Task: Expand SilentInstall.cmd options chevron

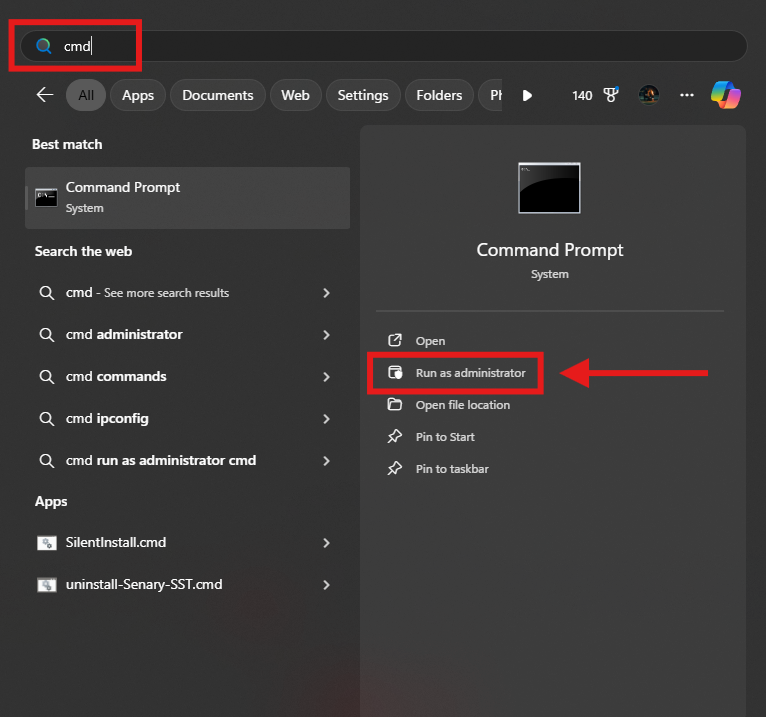Action: coord(326,543)
